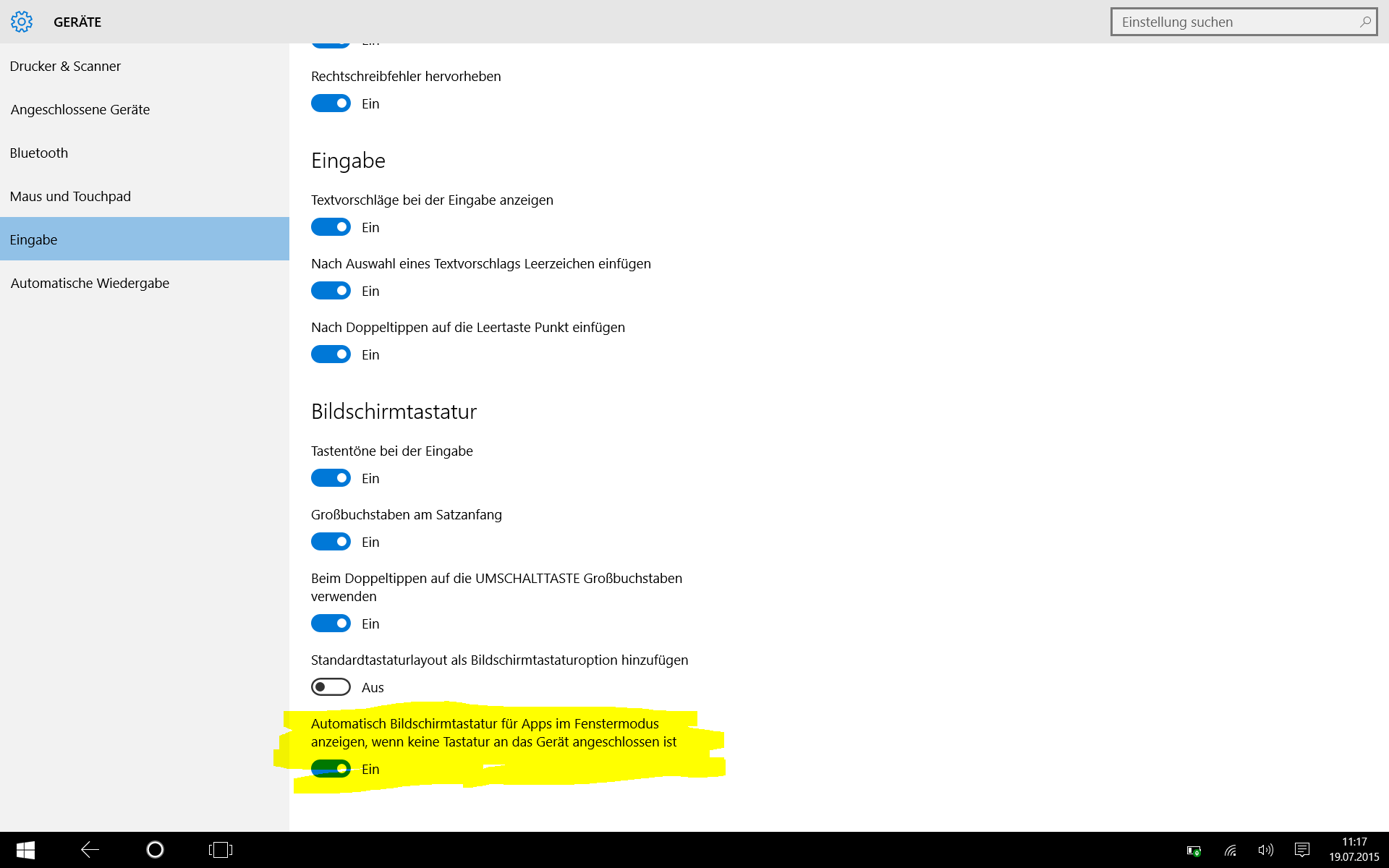Viewport: 1389px width, 868px height.
Task: Open the Windows Start menu
Action: pos(25,850)
